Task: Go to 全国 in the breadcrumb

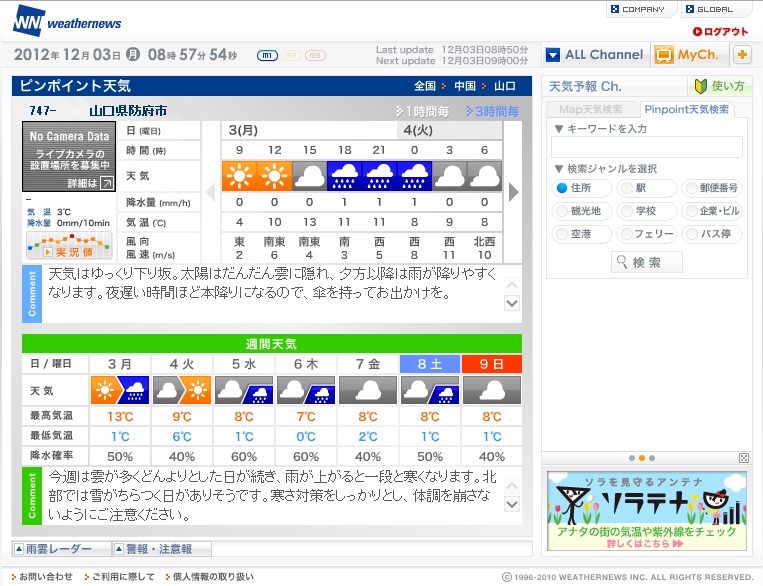Action: click(x=425, y=86)
